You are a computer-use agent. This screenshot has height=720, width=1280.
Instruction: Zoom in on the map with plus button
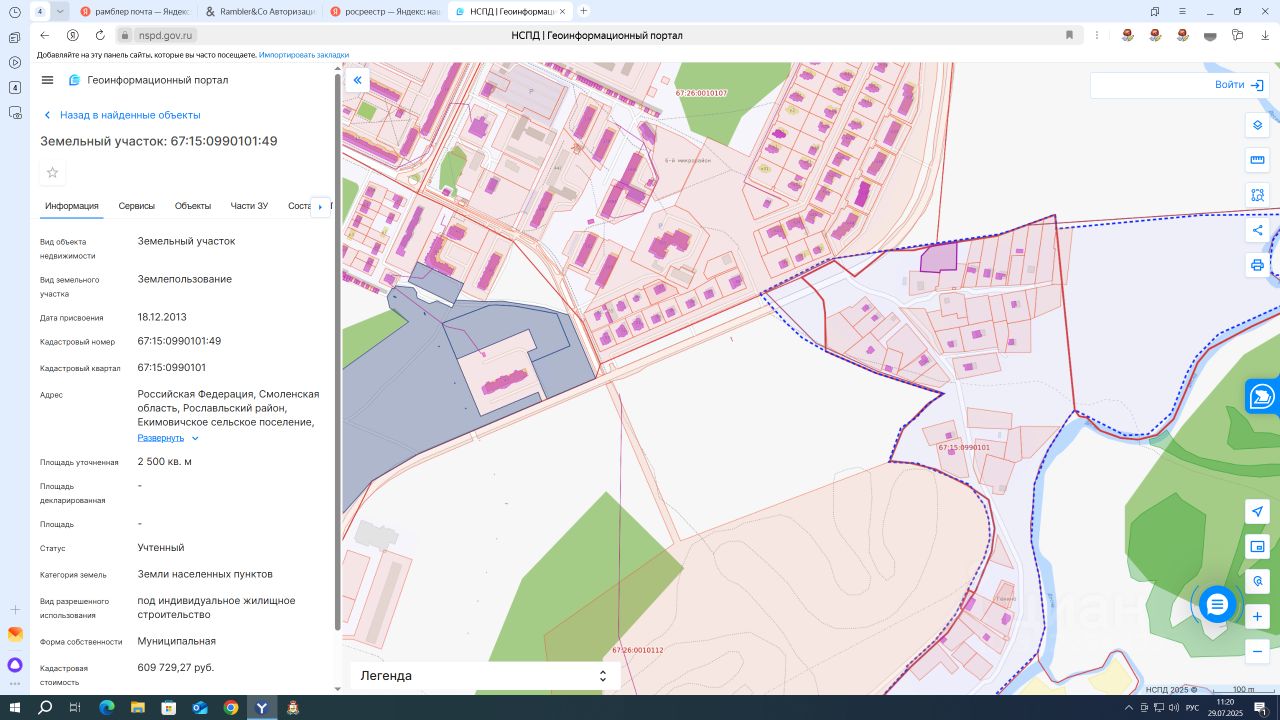(x=1257, y=617)
